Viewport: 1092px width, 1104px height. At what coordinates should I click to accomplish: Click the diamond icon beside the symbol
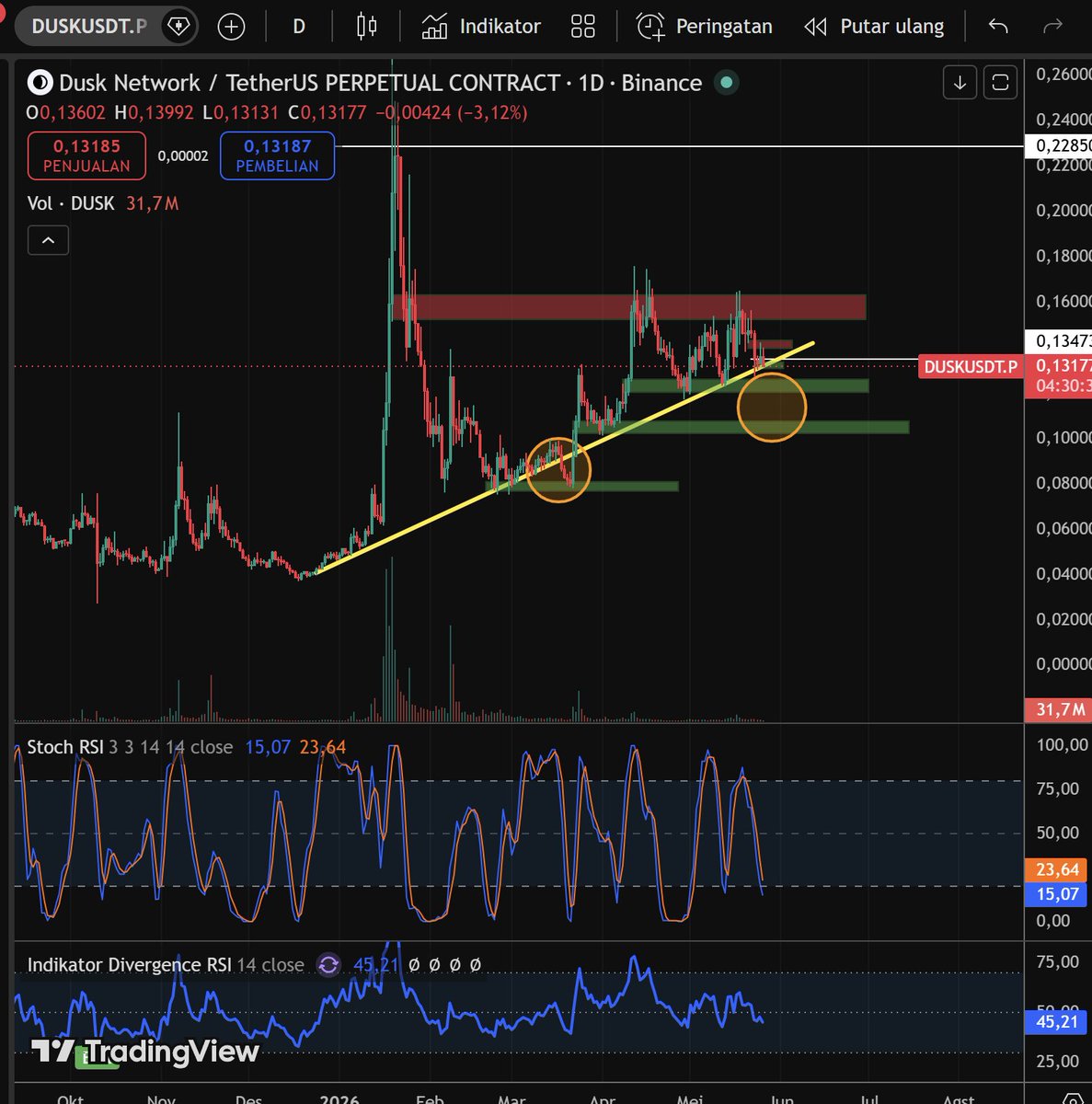(x=178, y=26)
